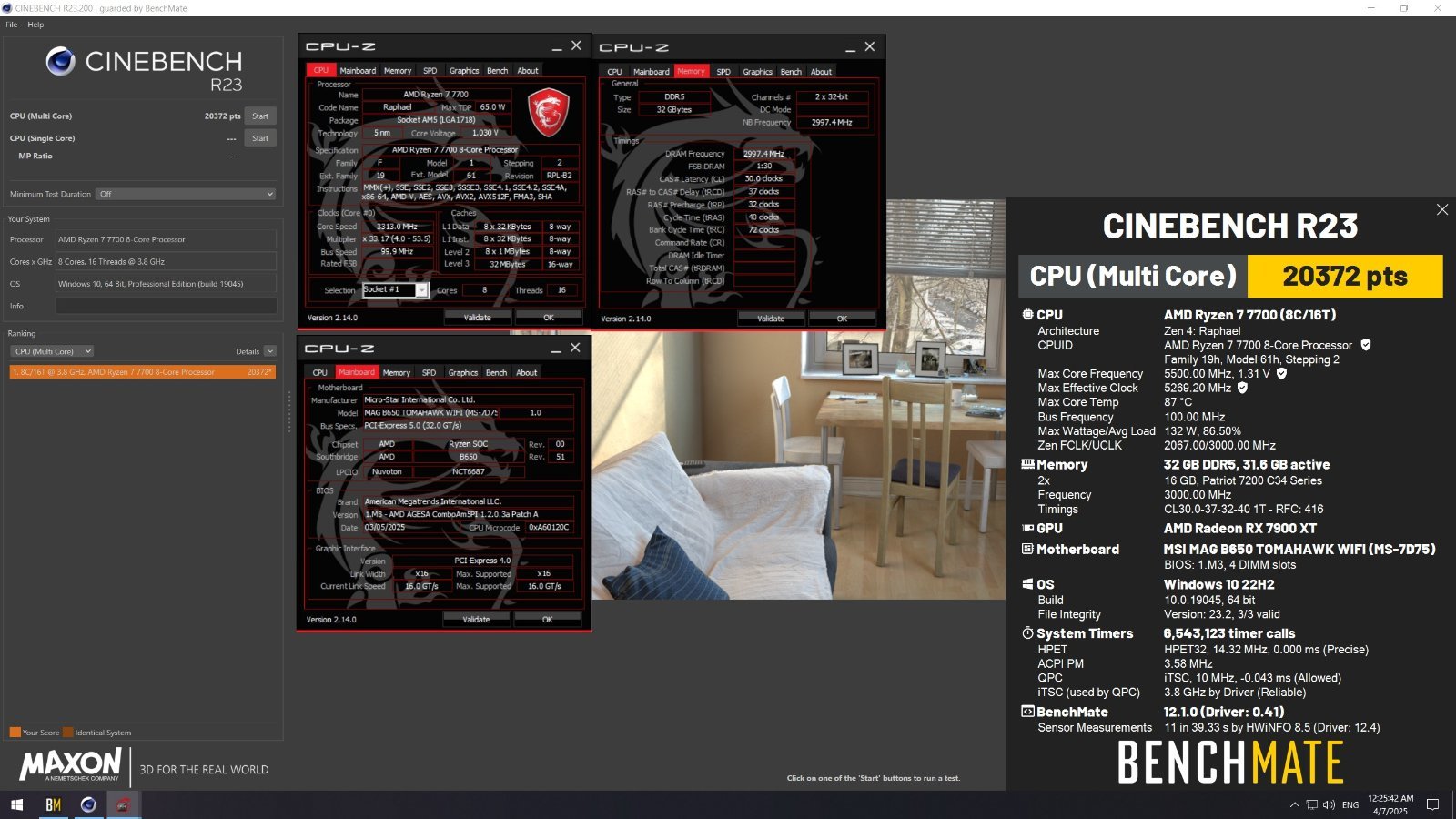Image resolution: width=1456 pixels, height=819 pixels.
Task: Click the empty Info field under Your System
Action: [166, 306]
